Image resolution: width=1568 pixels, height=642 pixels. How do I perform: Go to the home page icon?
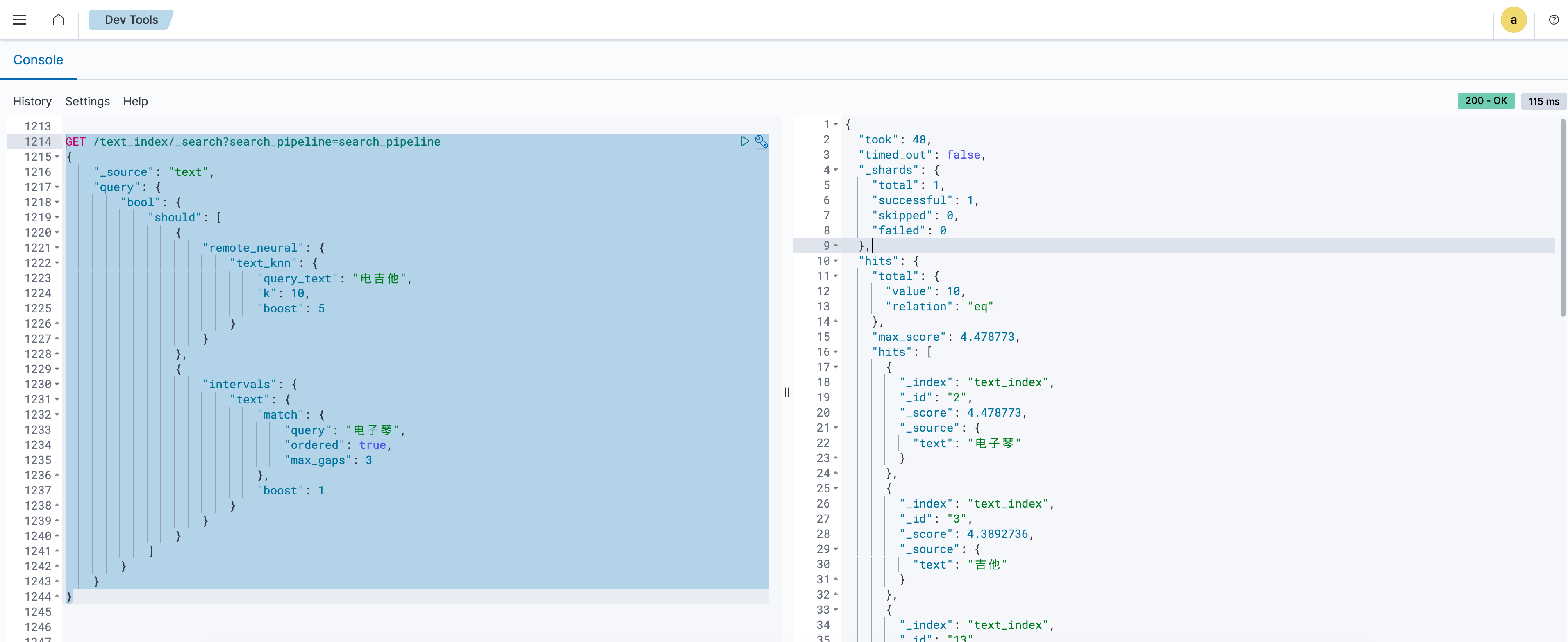[x=59, y=20]
